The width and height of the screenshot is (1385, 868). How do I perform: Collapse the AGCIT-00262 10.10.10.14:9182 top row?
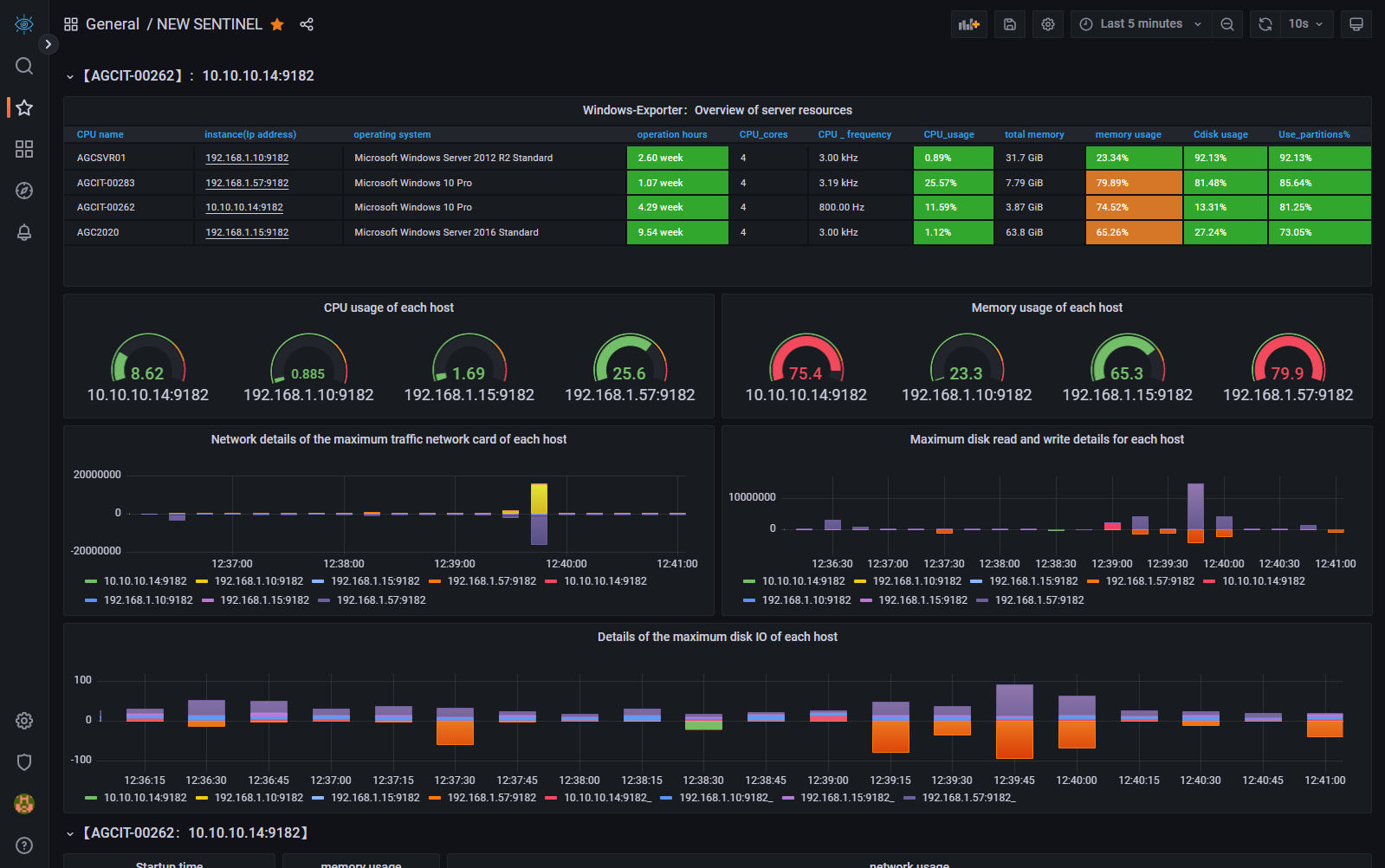70,76
